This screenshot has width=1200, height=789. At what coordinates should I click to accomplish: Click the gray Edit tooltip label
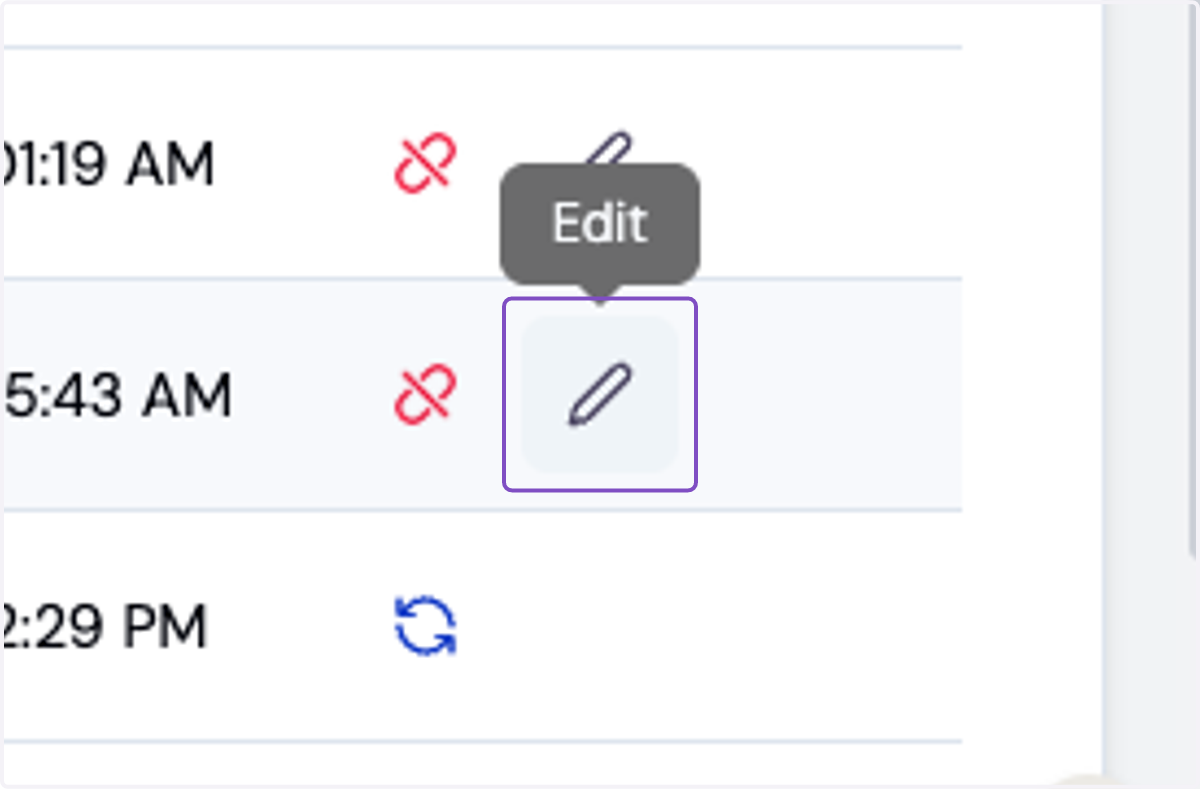[600, 224]
